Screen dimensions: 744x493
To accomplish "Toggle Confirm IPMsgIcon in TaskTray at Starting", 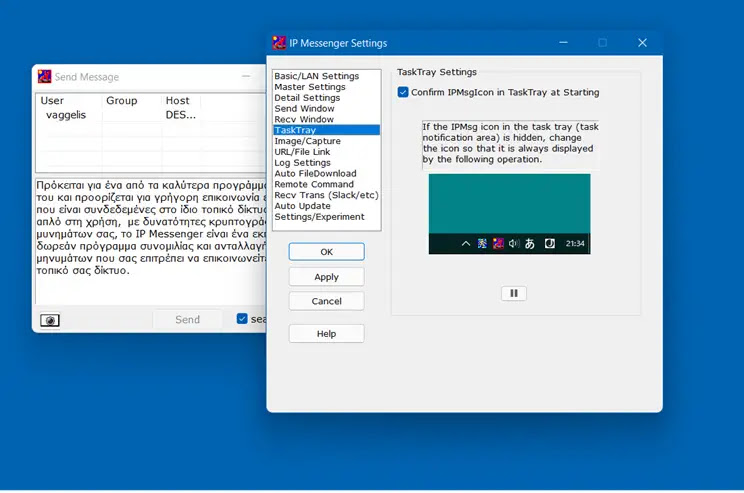I will point(403,92).
